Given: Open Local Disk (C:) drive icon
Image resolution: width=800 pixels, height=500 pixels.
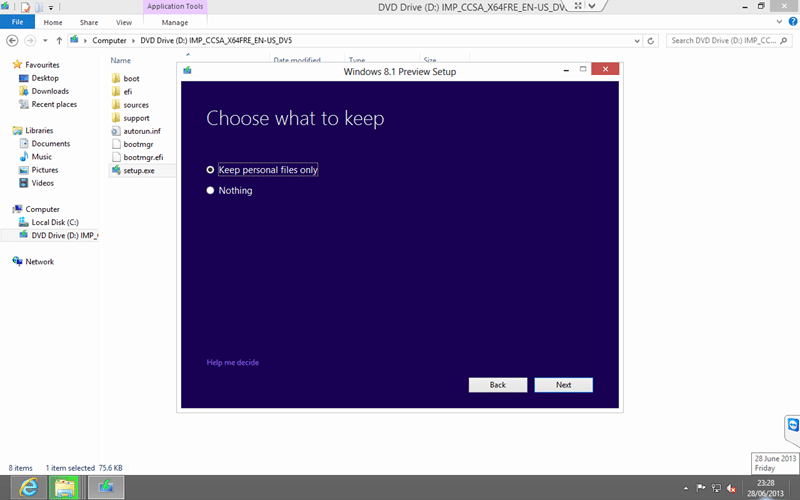Looking at the screenshot, I should tap(23, 222).
